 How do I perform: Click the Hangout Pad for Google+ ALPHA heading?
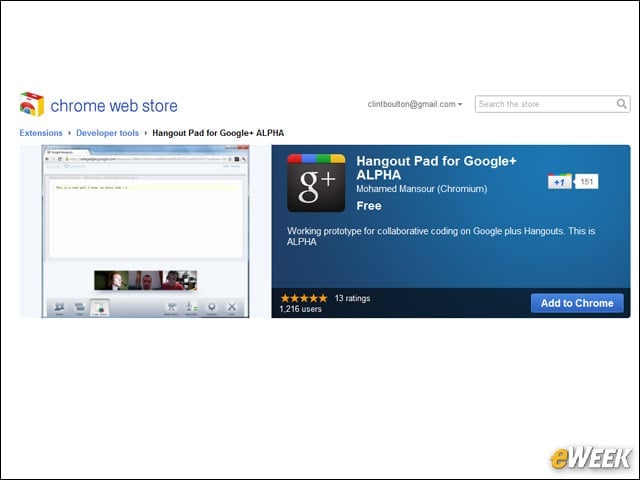click(x=436, y=168)
